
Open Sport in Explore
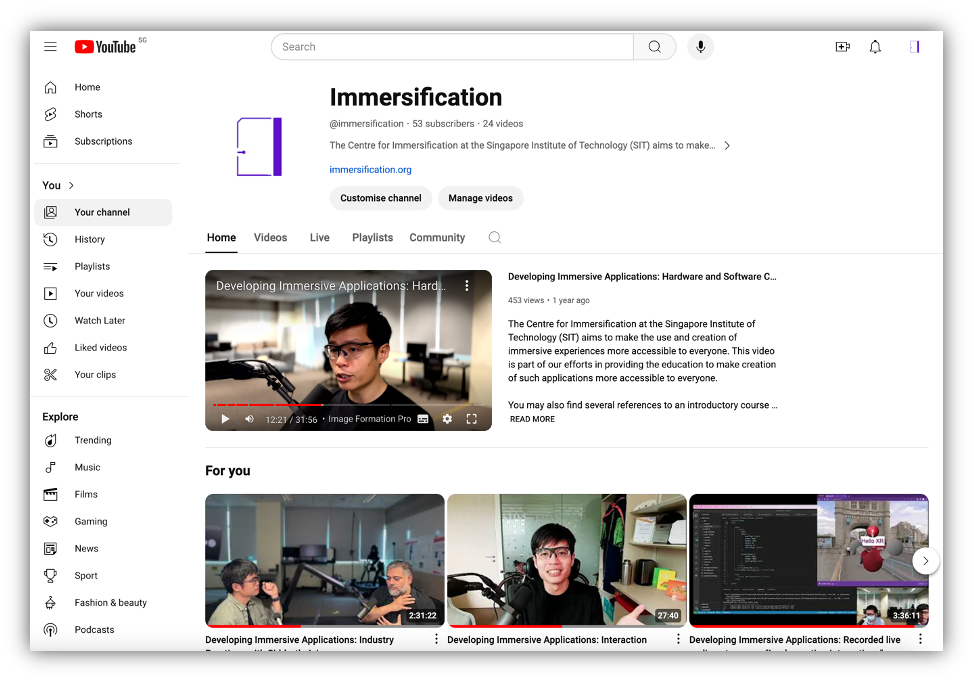(103, 576)
